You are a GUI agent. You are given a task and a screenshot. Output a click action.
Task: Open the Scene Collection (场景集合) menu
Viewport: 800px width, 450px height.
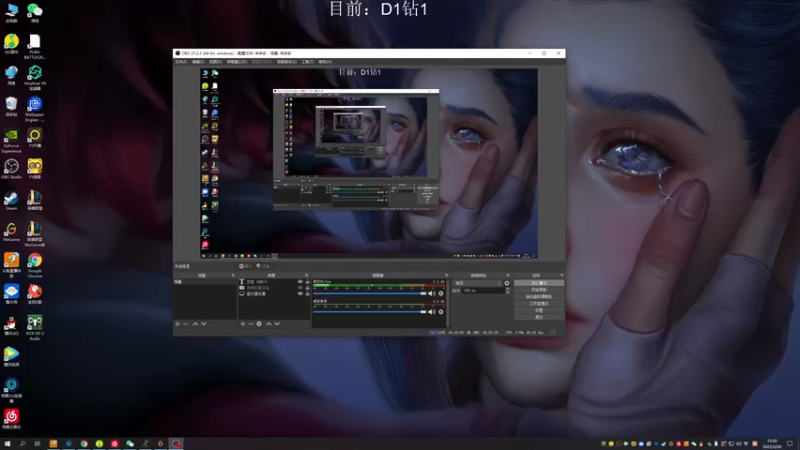pos(286,62)
